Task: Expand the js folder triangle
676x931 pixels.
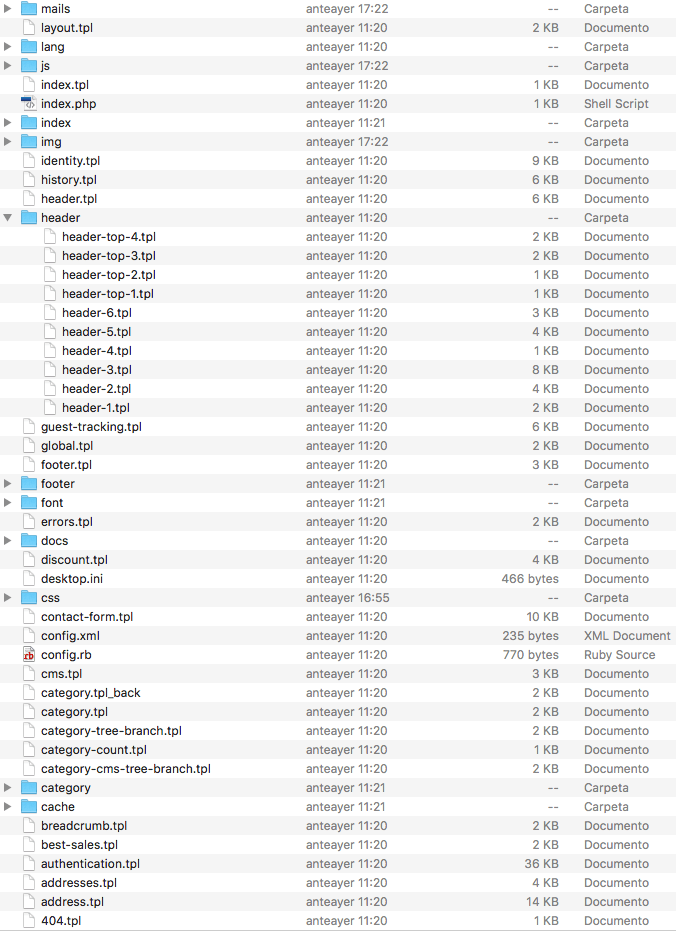Action: point(8,66)
